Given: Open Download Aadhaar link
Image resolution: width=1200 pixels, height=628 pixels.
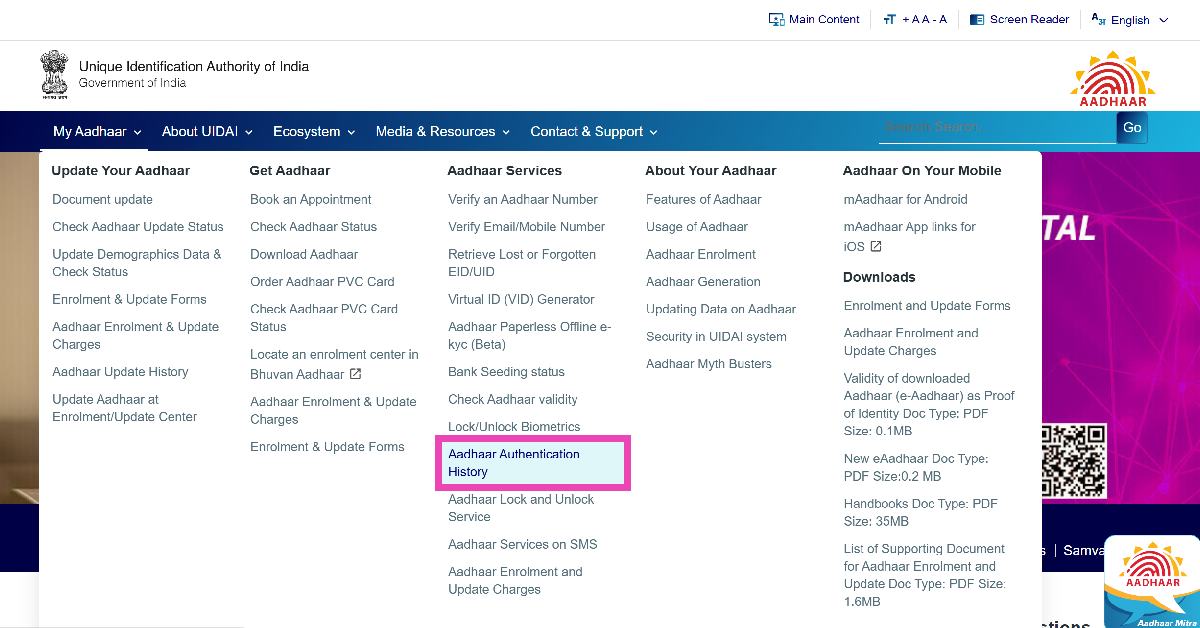Looking at the screenshot, I should (x=304, y=255).
